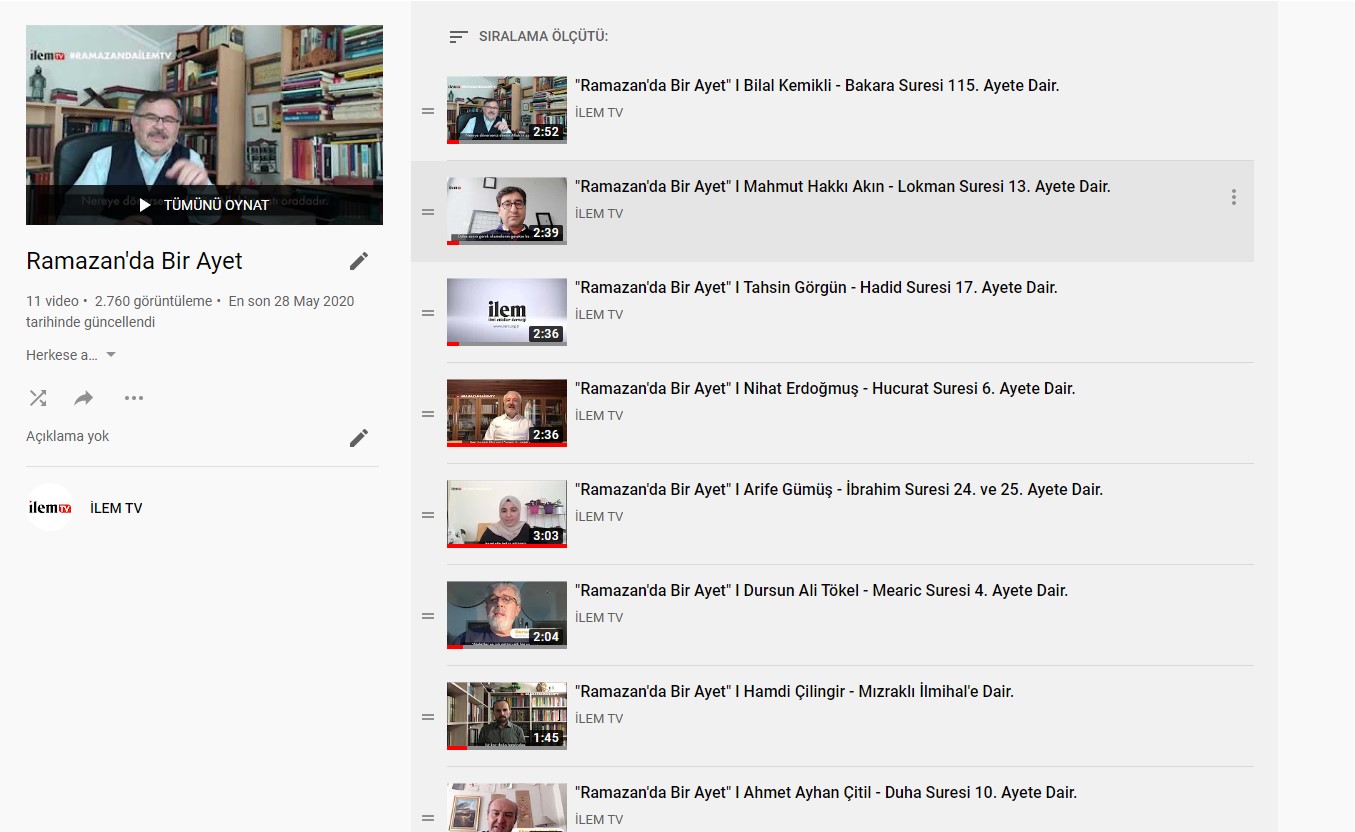The width and height of the screenshot is (1355, 832).
Task: Click the Açıklama yok description text
Action: 68,437
